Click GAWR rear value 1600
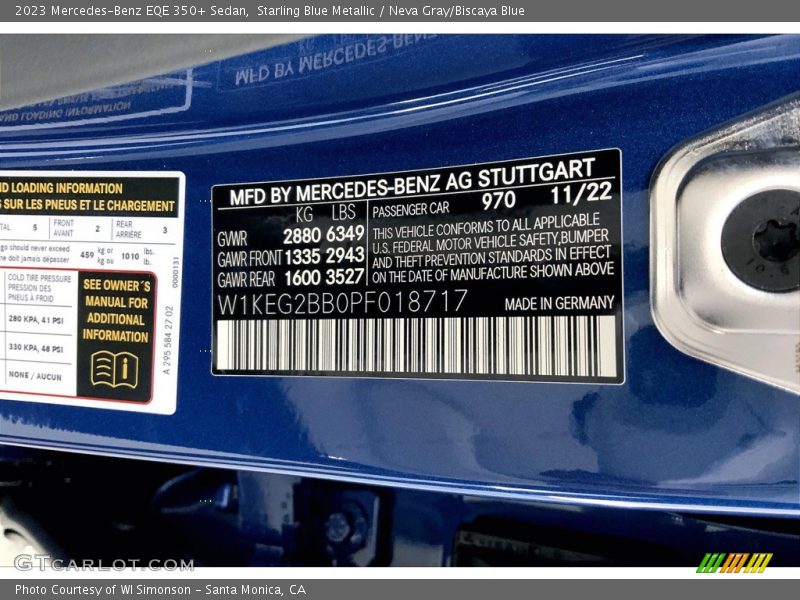This screenshot has width=800, height=600. coord(303,278)
